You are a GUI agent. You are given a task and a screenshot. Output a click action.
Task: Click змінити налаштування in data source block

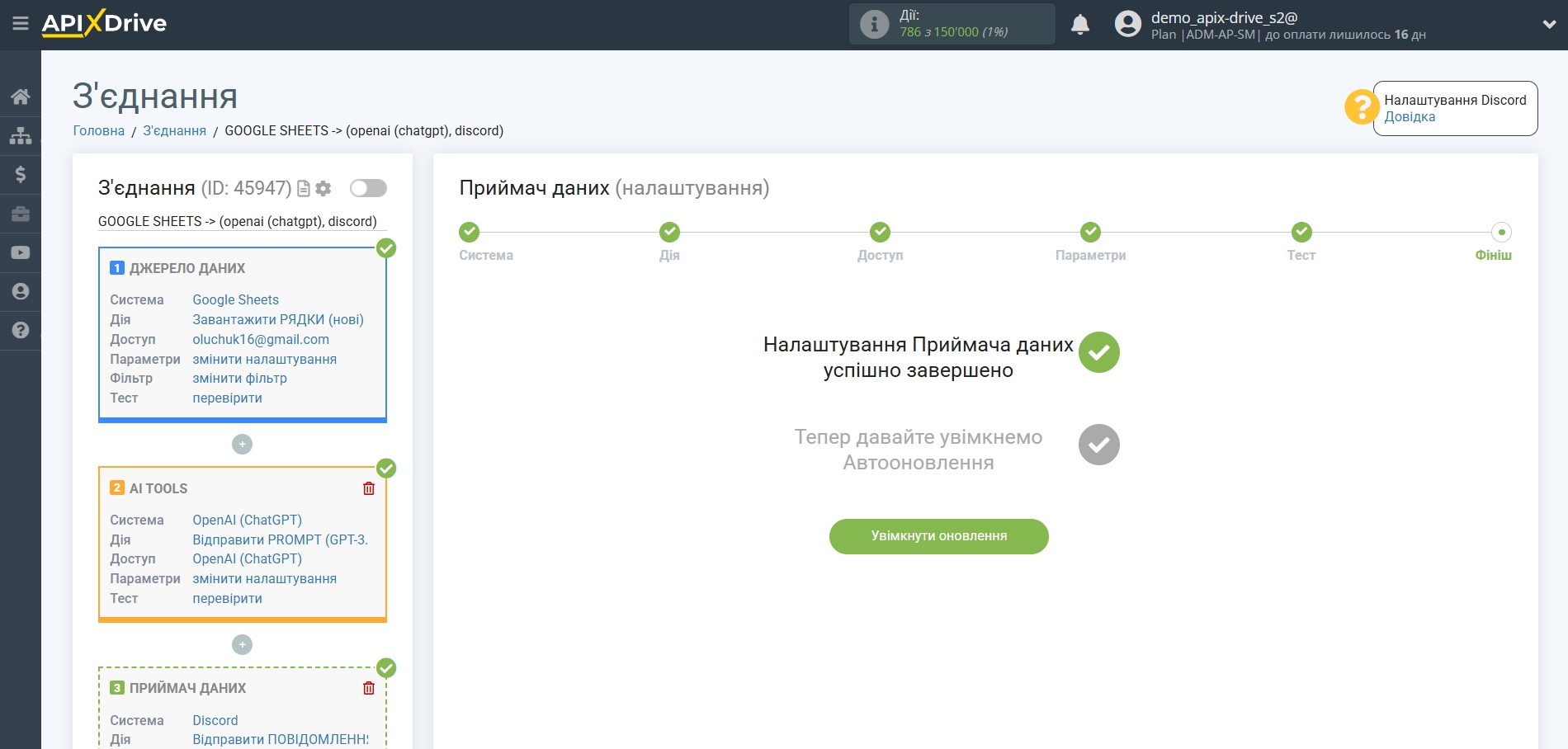click(264, 359)
